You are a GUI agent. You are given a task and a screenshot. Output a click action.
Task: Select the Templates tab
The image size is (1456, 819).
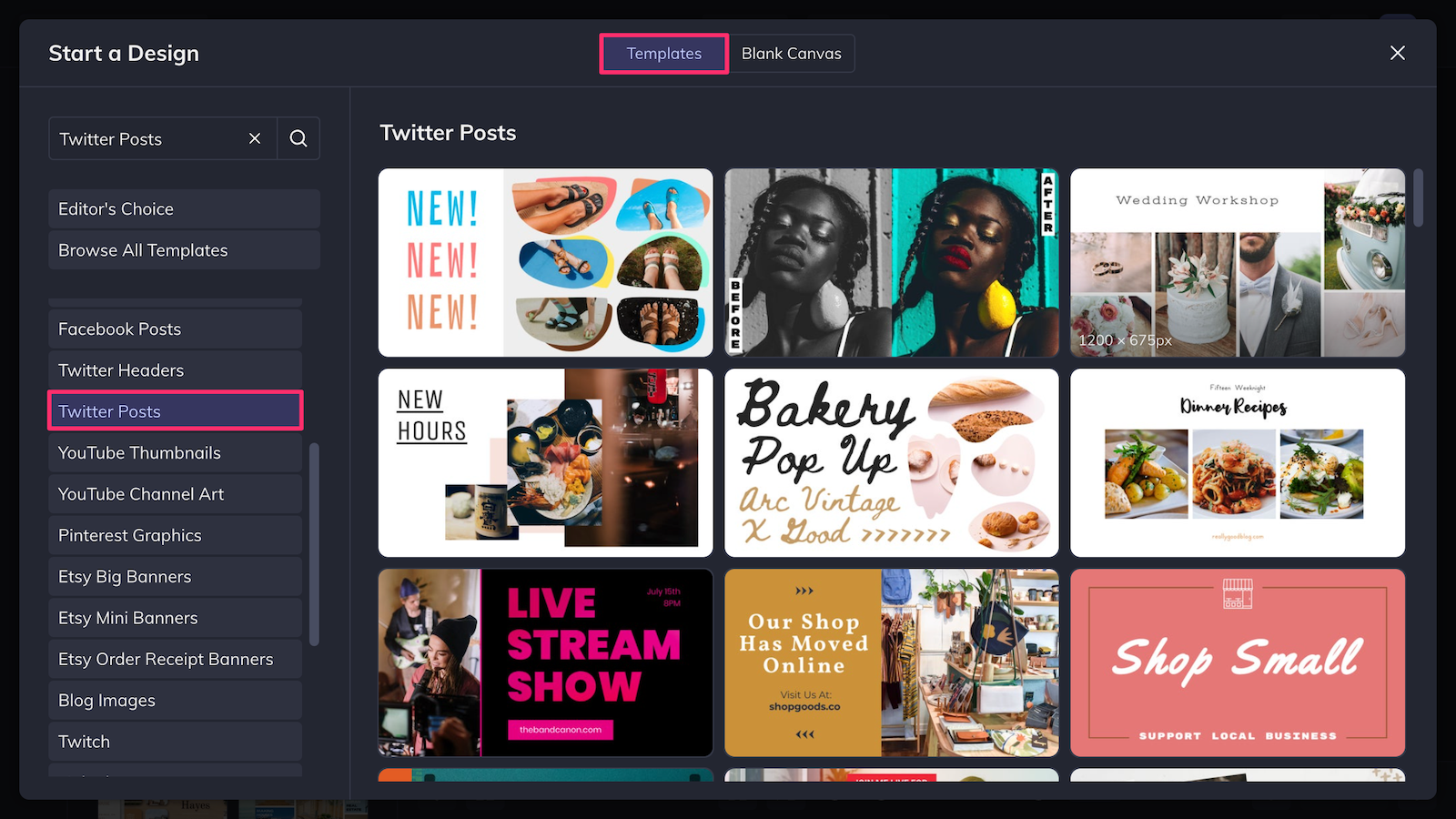[663, 53]
